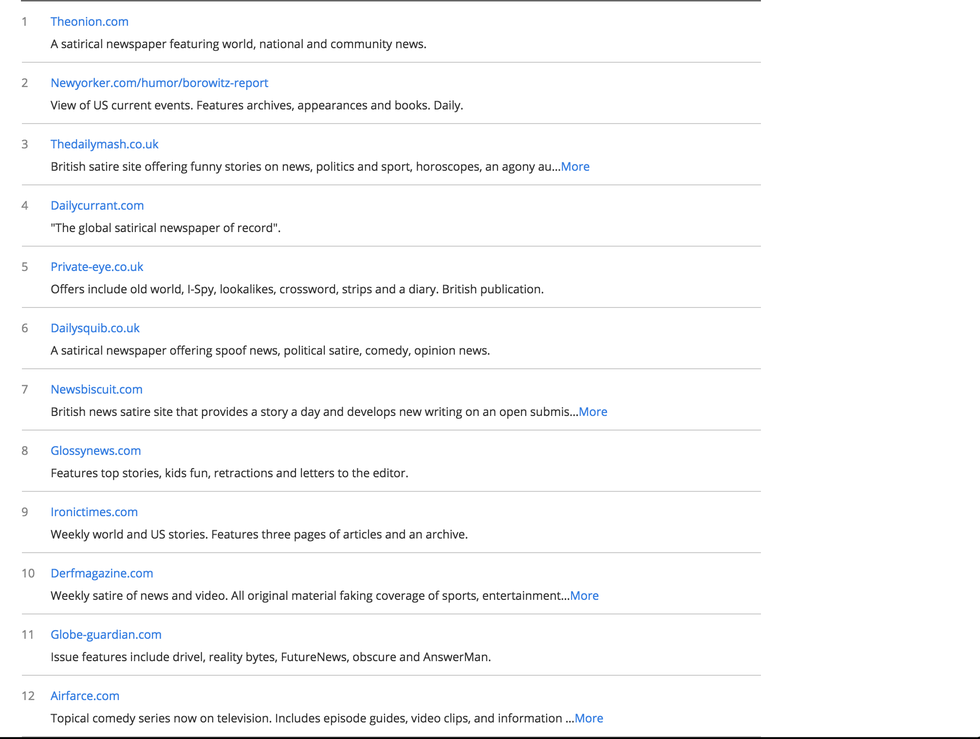Click the Thedailymash.co.uk site link
980x739 pixels.
(x=104, y=144)
